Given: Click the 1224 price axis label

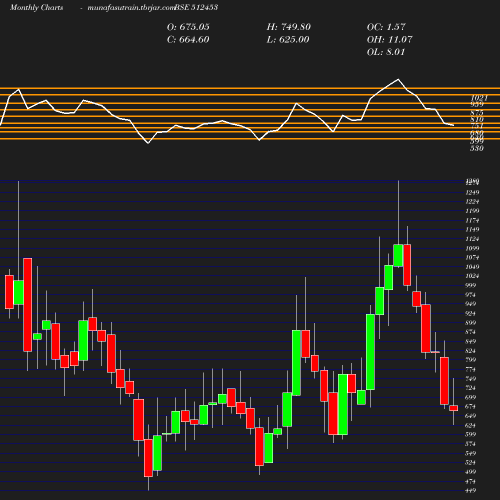Looking at the screenshot, I should [x=472, y=202].
